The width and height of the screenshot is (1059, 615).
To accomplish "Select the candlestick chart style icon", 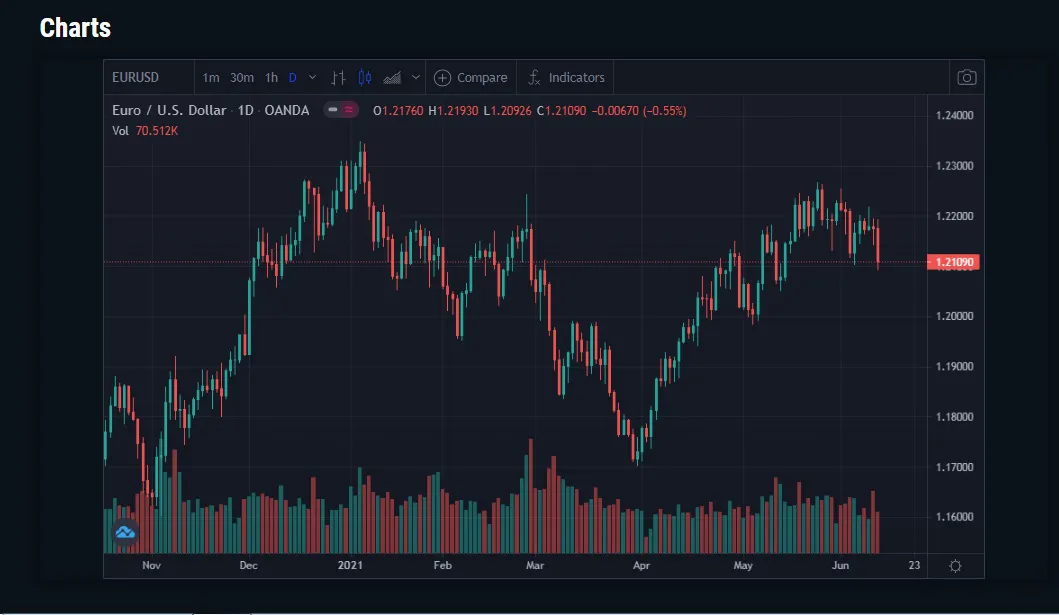I will pyautogui.click(x=365, y=78).
